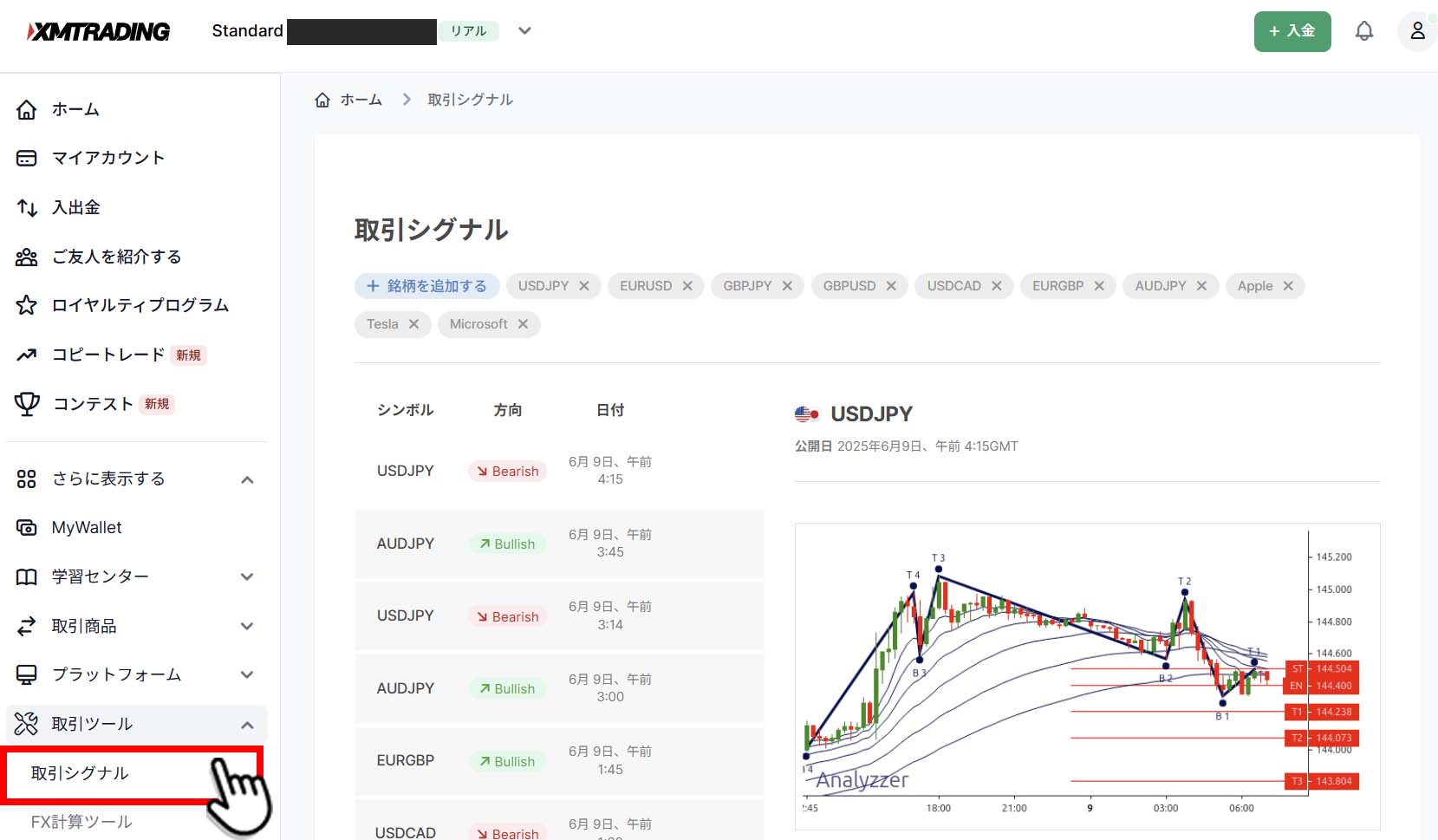The height and width of the screenshot is (840, 1438).
Task: Click the refer friends people icon
Action: point(27,257)
